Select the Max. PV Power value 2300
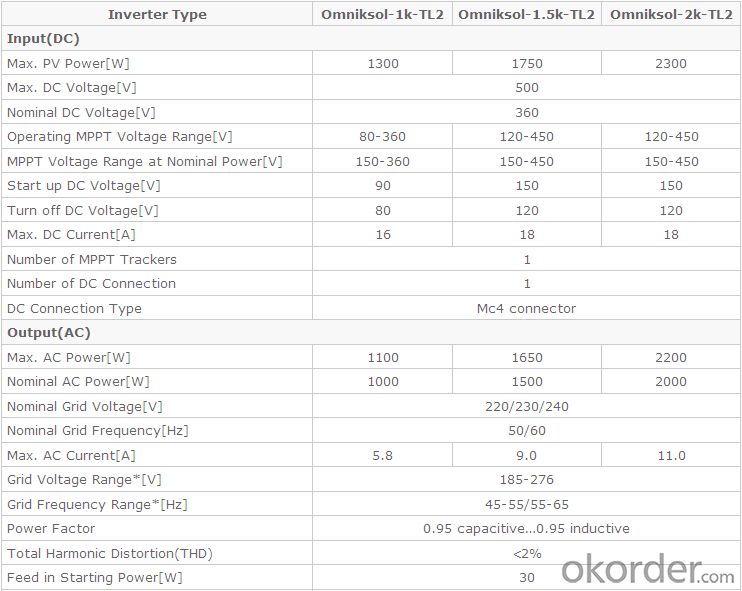Image resolution: width=742 pixels, height=591 pixels. 671,63
